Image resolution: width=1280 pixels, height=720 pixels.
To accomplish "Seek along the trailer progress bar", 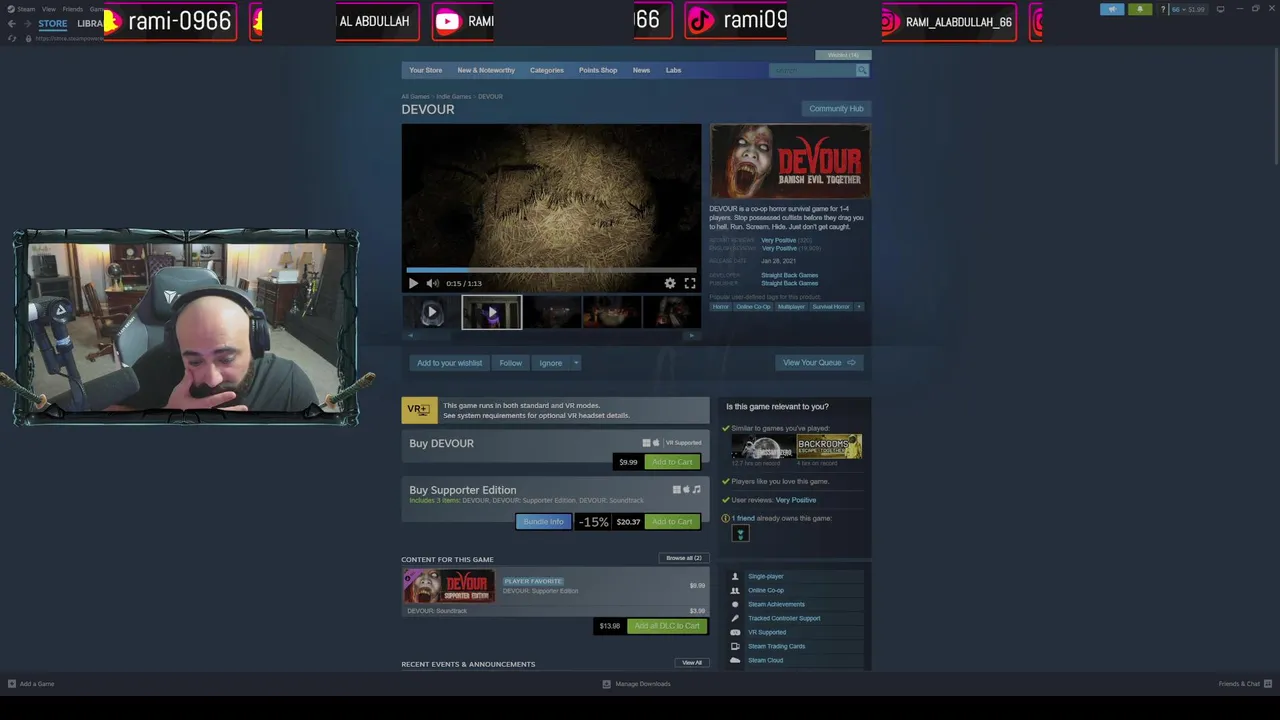I will tap(551, 270).
